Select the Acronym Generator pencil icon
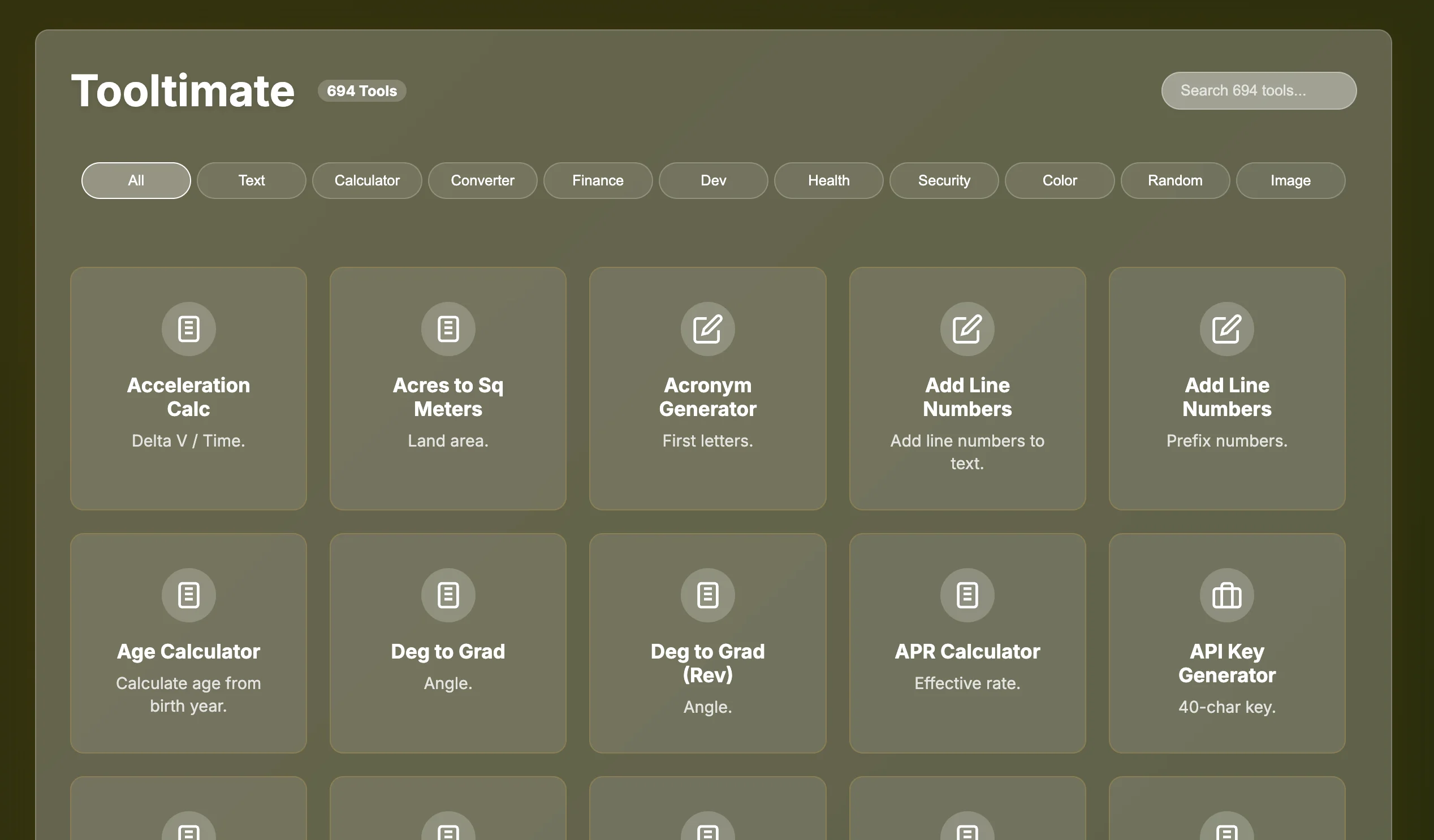This screenshot has height=840, width=1434. (x=707, y=329)
